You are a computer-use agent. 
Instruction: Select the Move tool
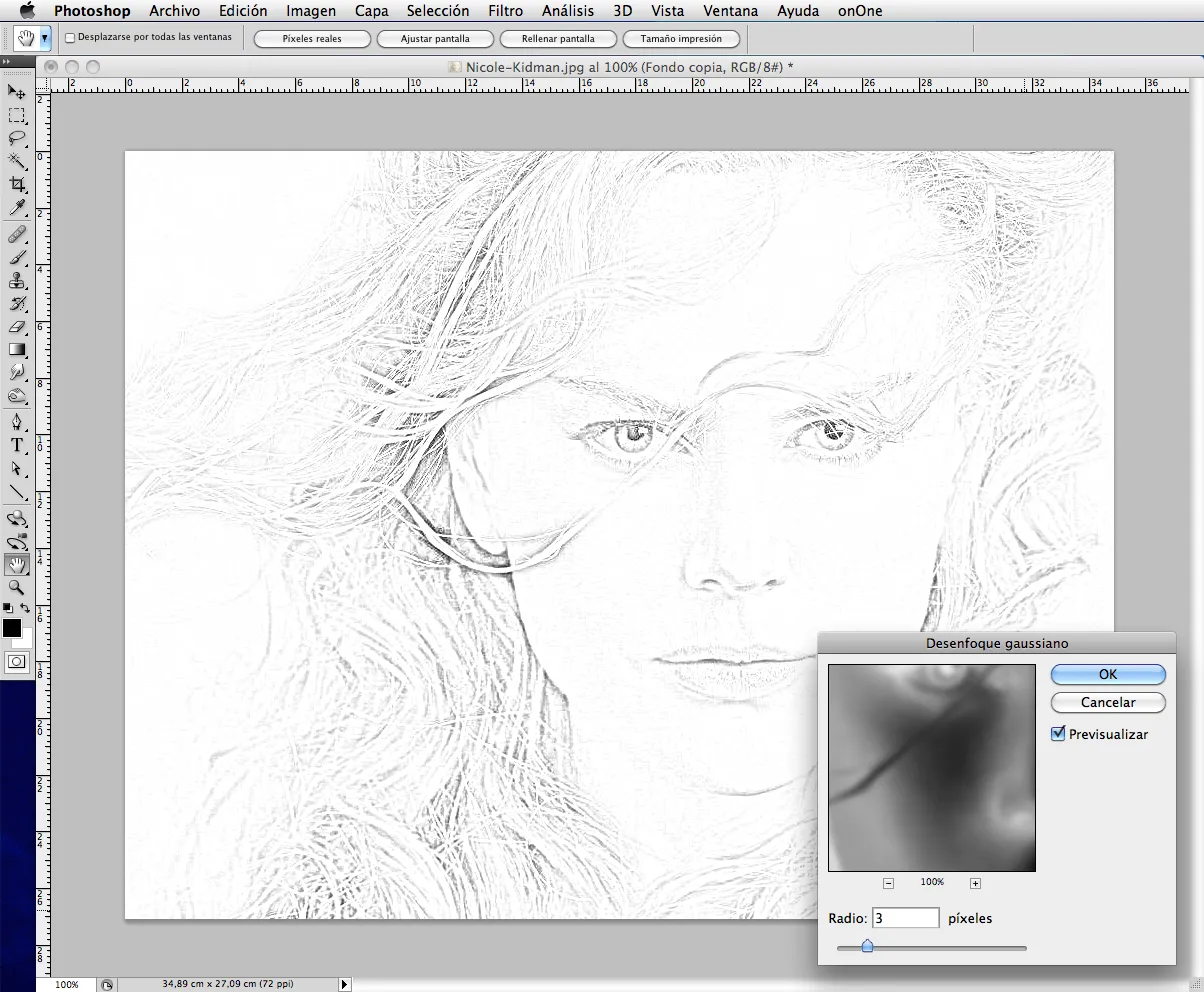coord(17,92)
